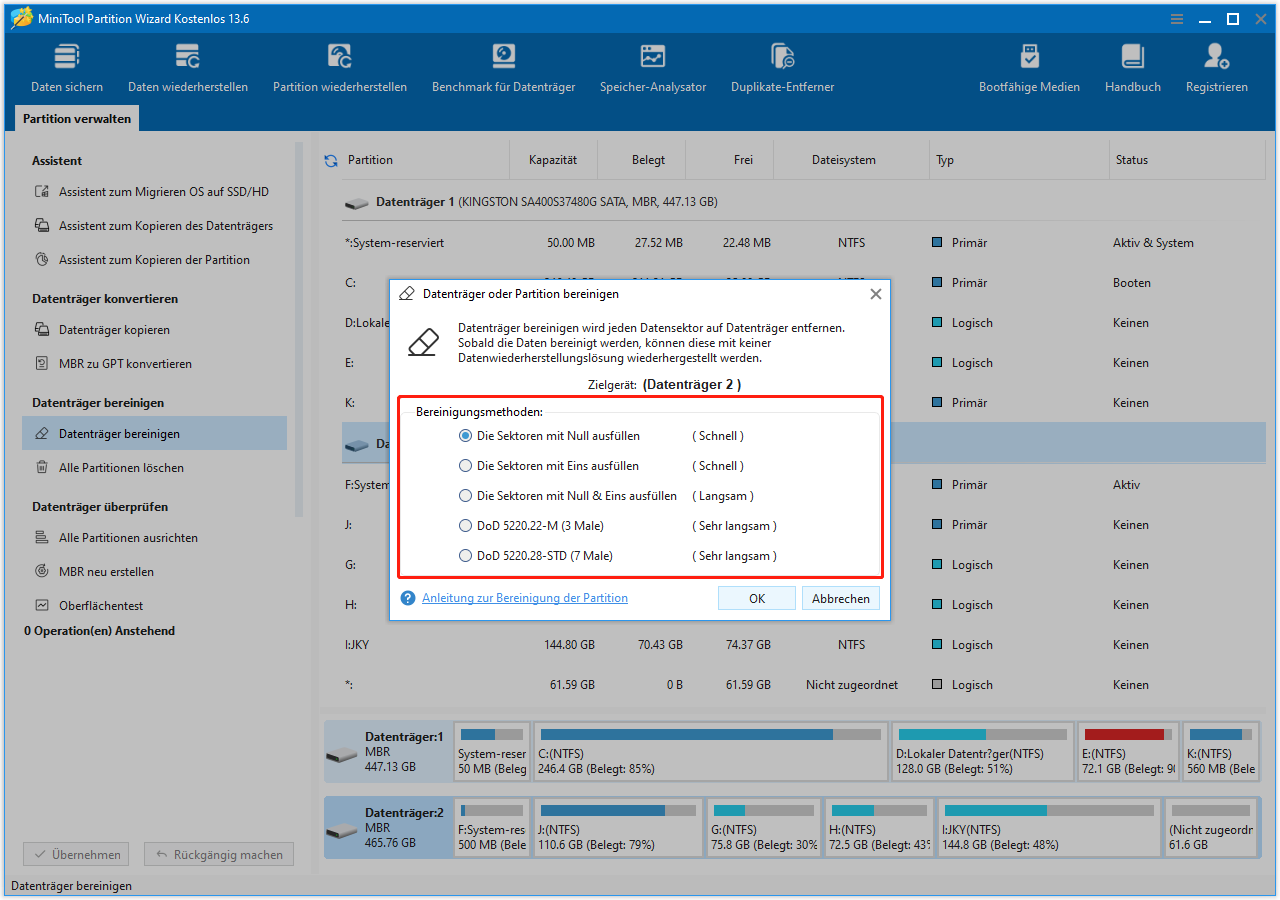Open the hamburger menu near window controls
This screenshot has height=900, width=1280.
pyautogui.click(x=1176, y=18)
